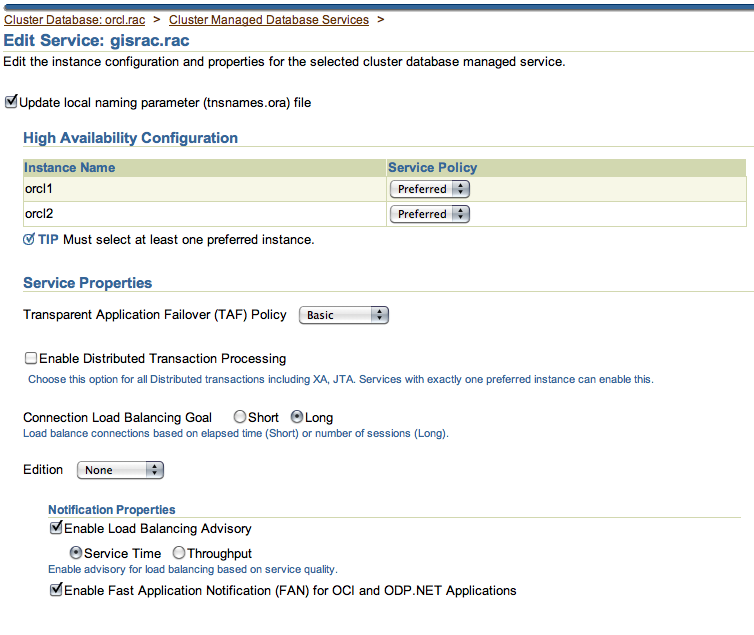Click the TIP checkmark icon
This screenshot has width=754, height=635.
[29, 240]
